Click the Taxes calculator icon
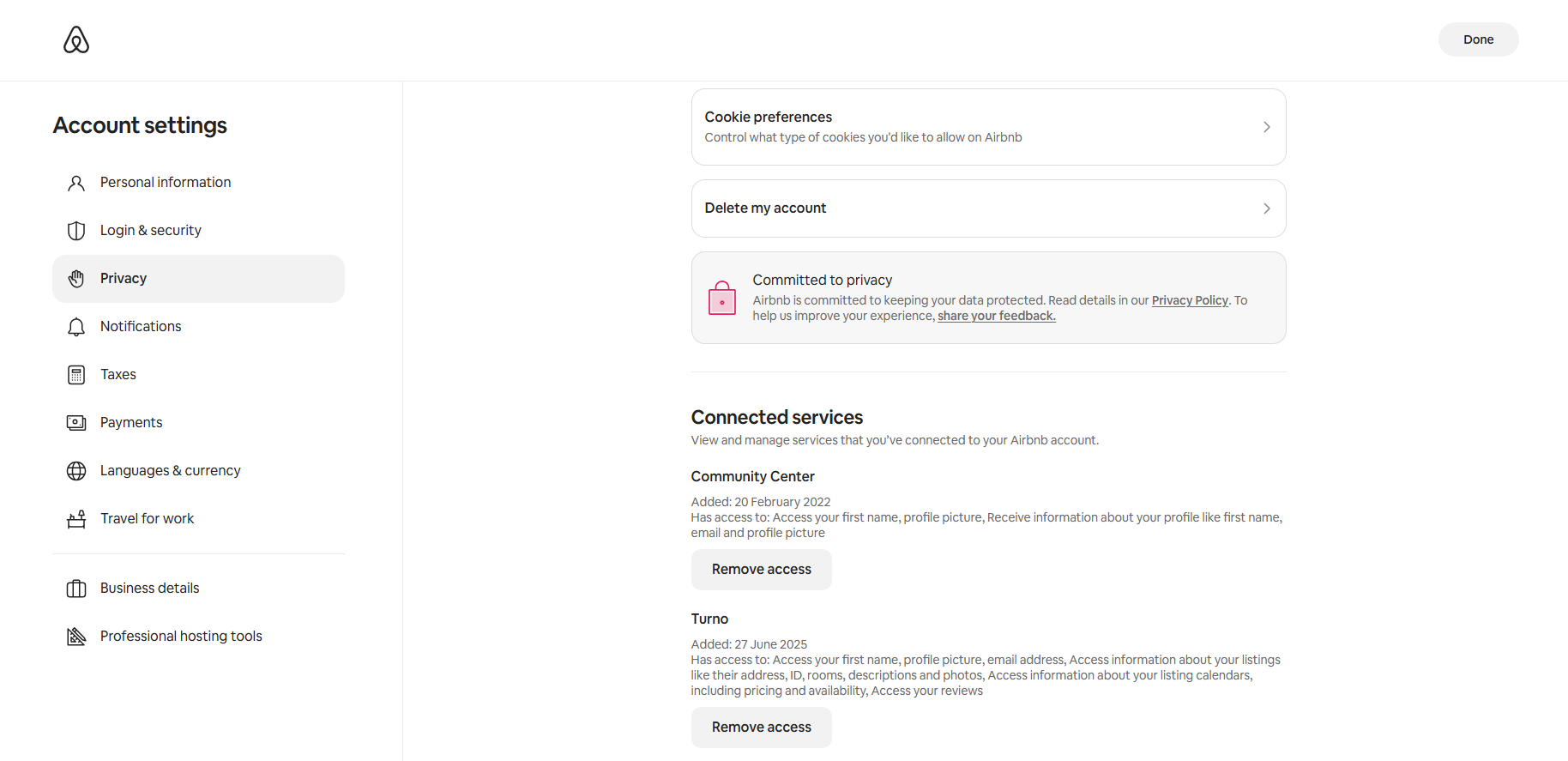The image size is (1568, 761). point(76,375)
